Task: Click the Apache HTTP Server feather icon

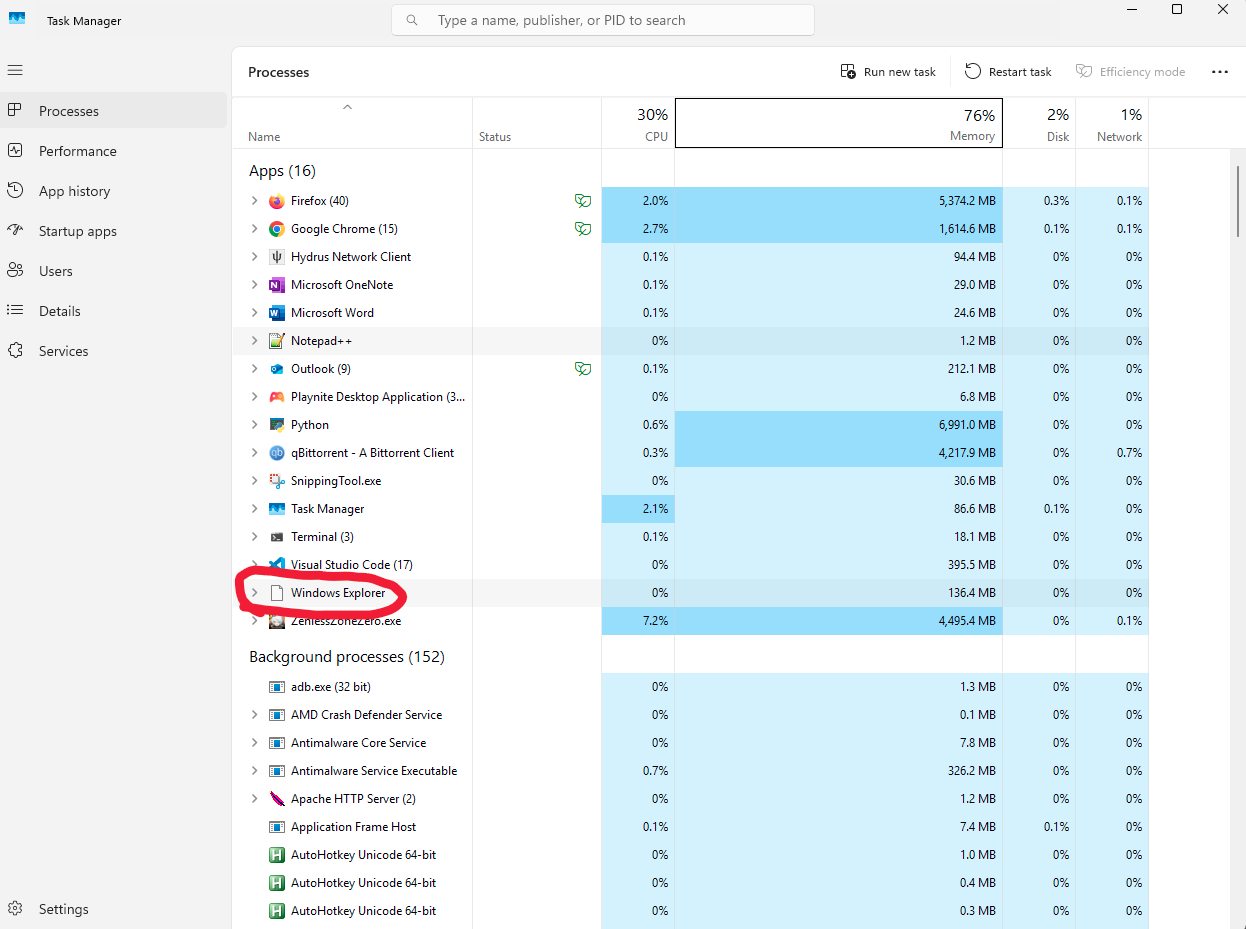Action: [x=277, y=799]
